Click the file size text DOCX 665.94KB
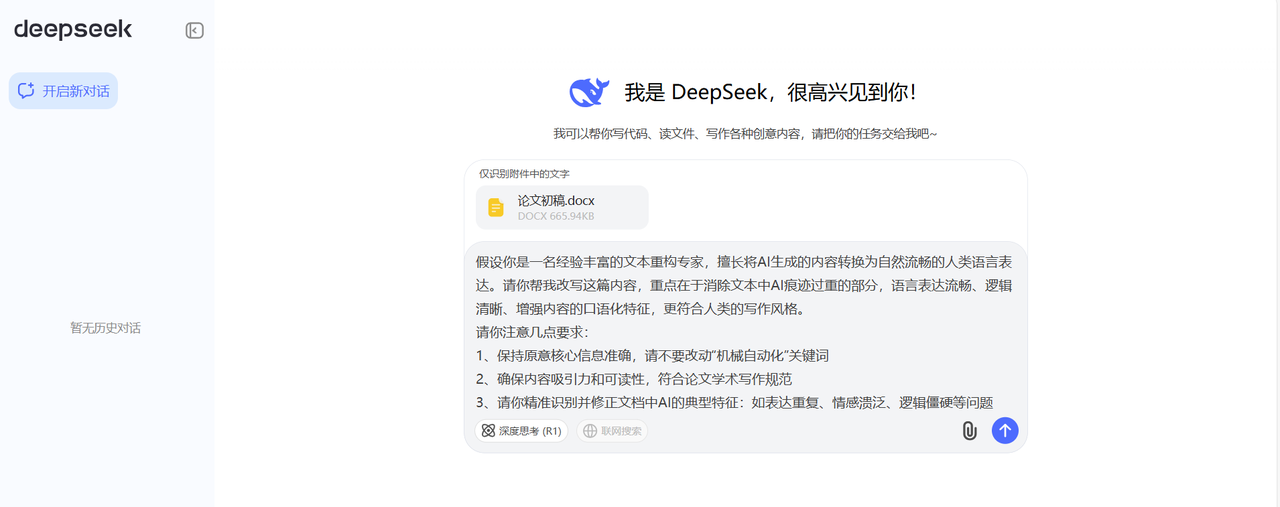The image size is (1280, 507). 556,216
